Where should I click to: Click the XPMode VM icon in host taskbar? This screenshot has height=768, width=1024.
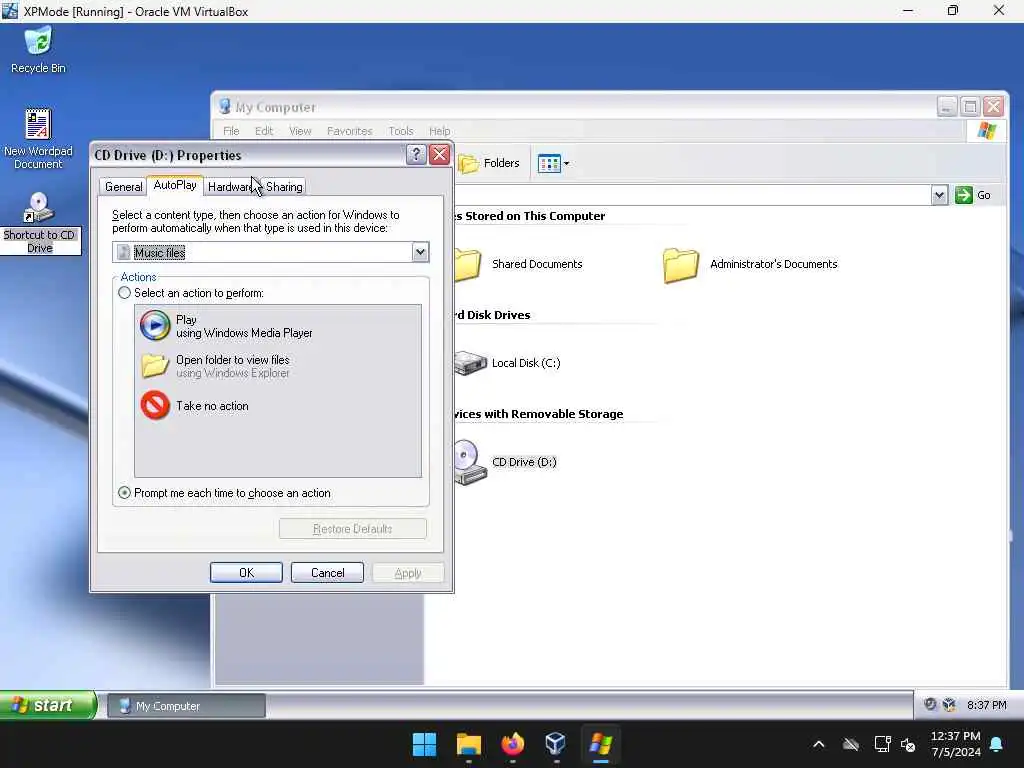click(x=600, y=744)
